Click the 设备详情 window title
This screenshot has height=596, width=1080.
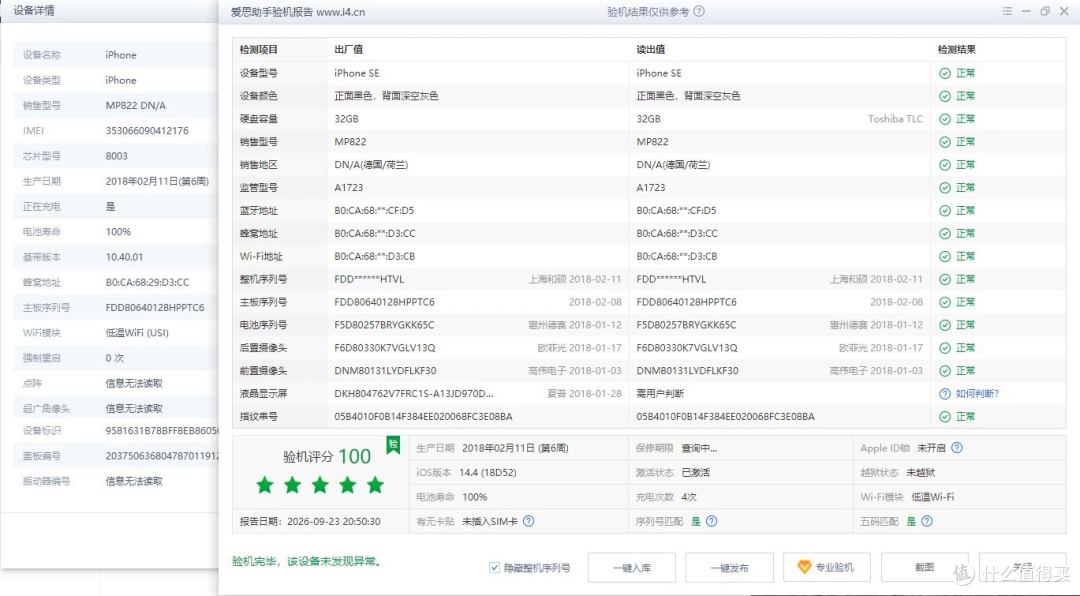click(x=34, y=11)
